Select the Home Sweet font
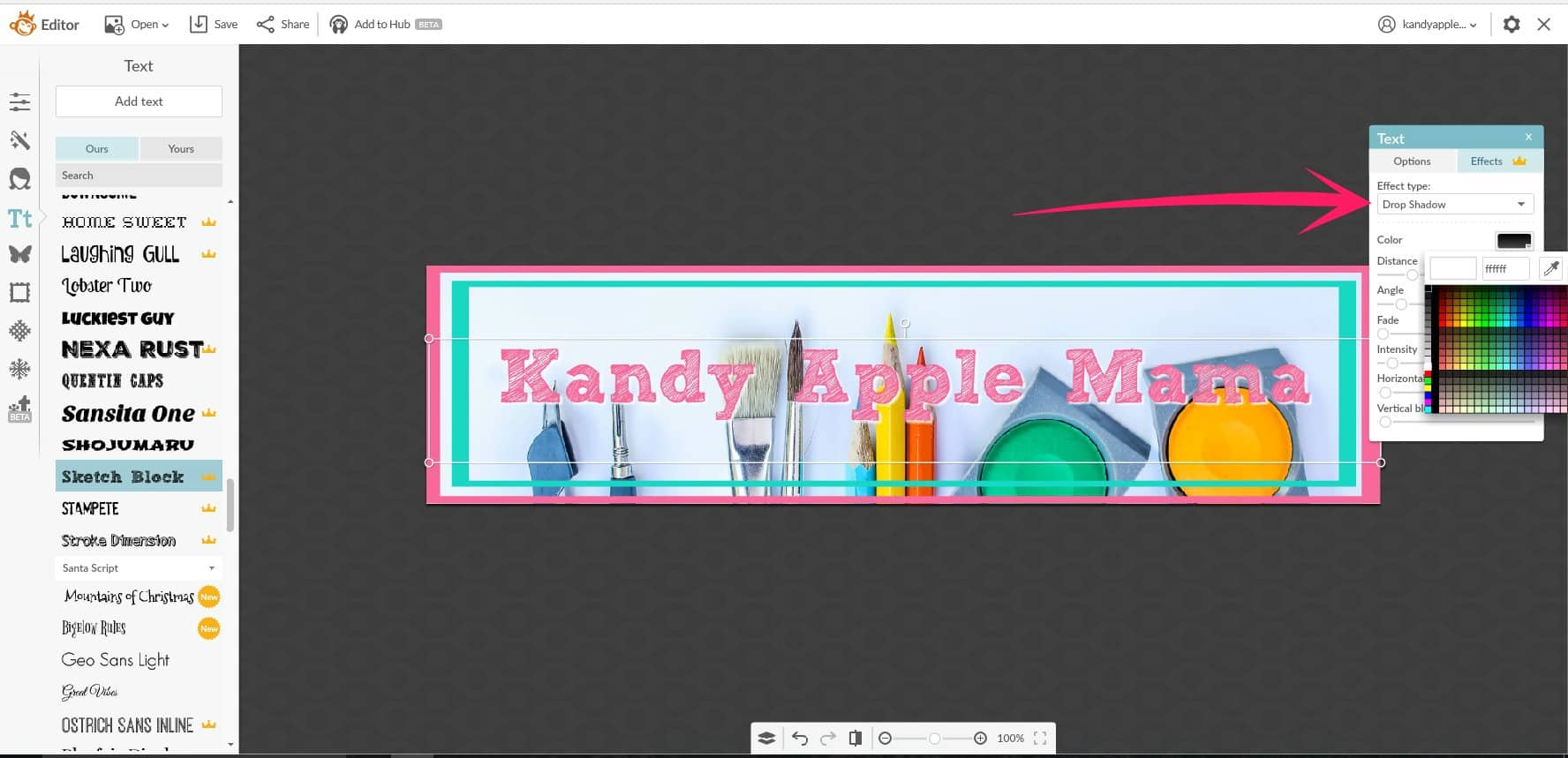Image resolution: width=1568 pixels, height=758 pixels. (139, 222)
